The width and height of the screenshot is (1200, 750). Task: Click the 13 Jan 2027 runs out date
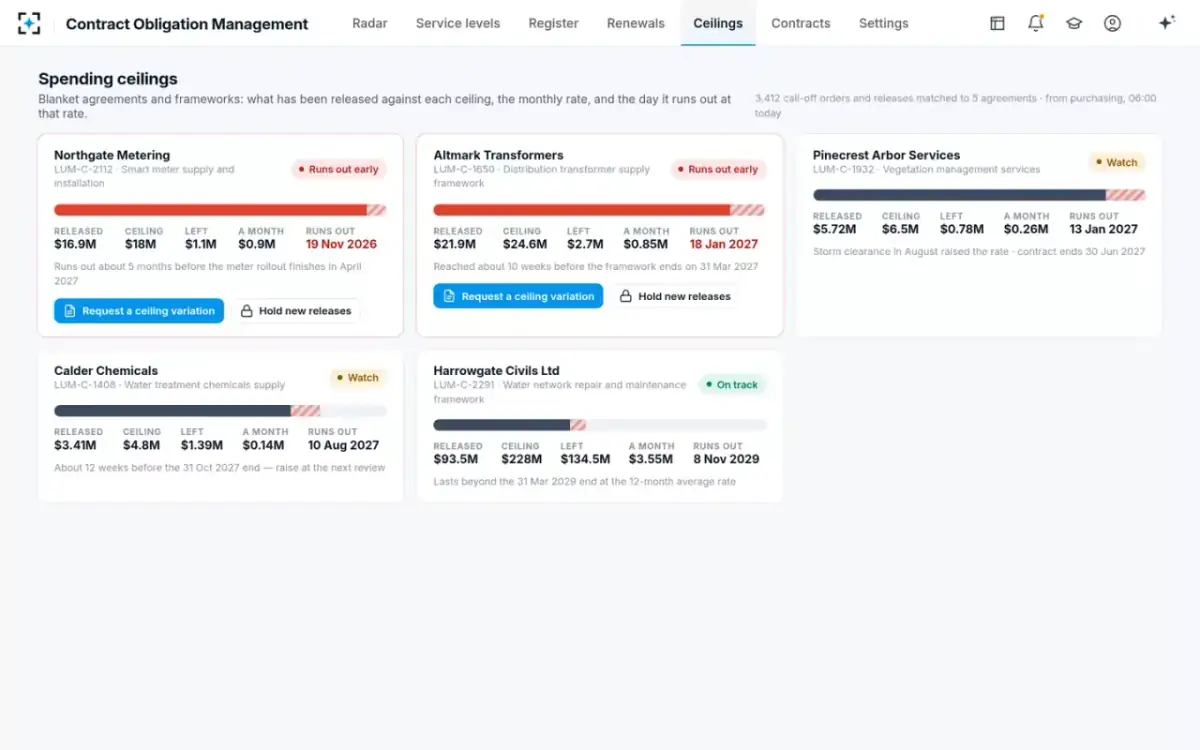point(1103,229)
